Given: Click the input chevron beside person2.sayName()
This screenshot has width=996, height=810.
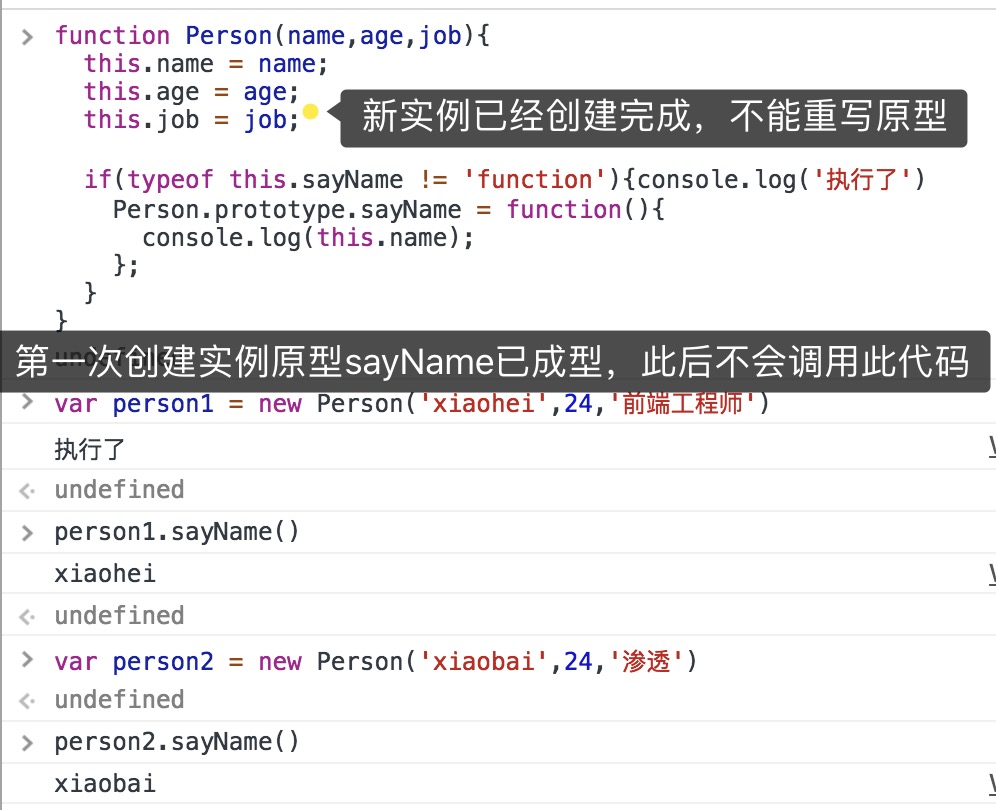Looking at the screenshot, I should point(28,742).
